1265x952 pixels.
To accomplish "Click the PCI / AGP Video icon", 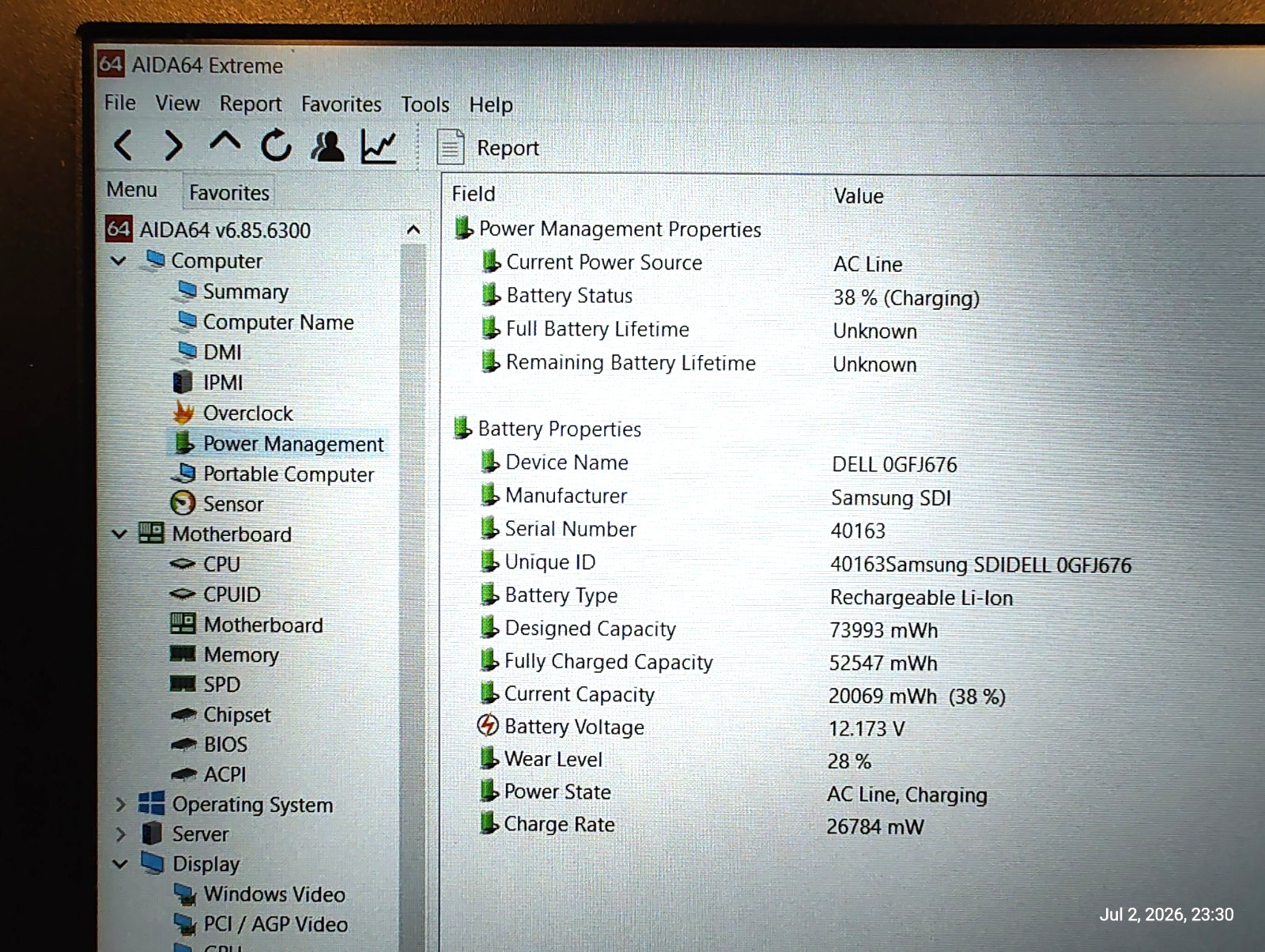I will [186, 924].
